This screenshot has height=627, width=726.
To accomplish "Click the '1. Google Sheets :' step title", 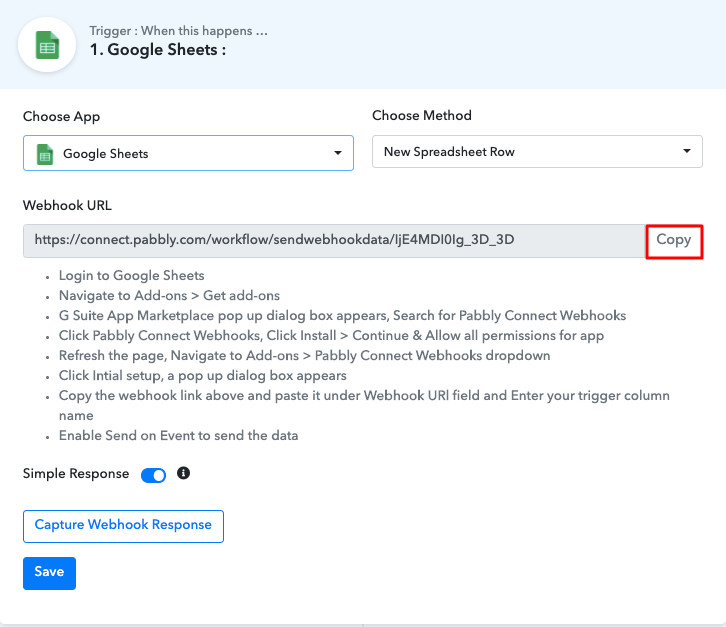I will [158, 50].
